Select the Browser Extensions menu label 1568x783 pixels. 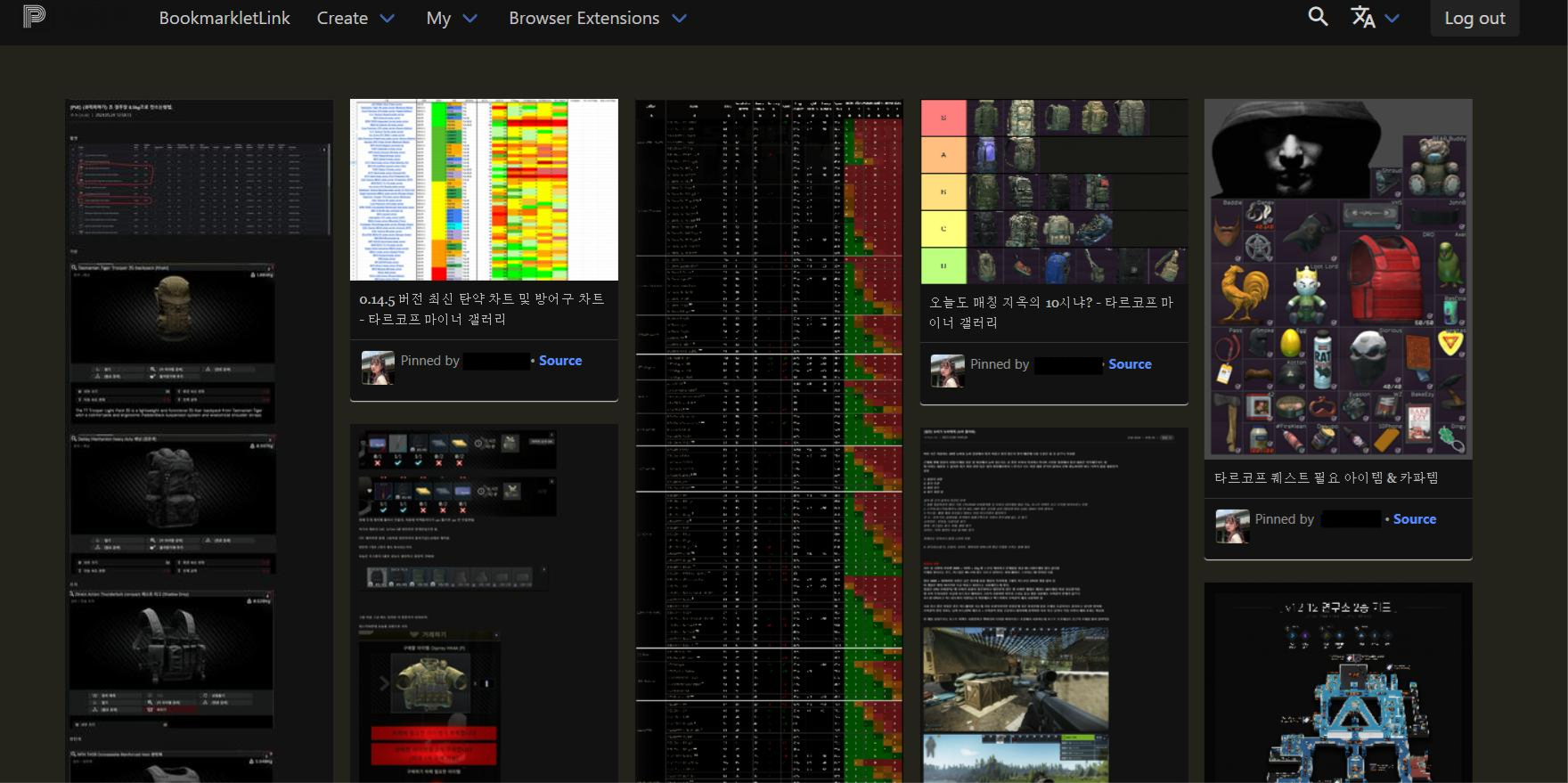pos(584,19)
